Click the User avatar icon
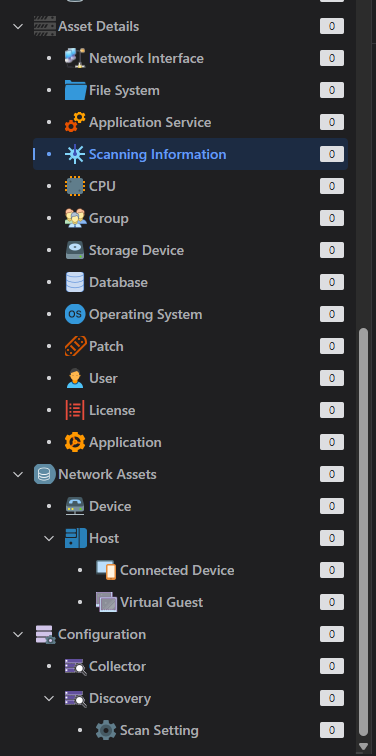This screenshot has width=376, height=756. tap(75, 378)
